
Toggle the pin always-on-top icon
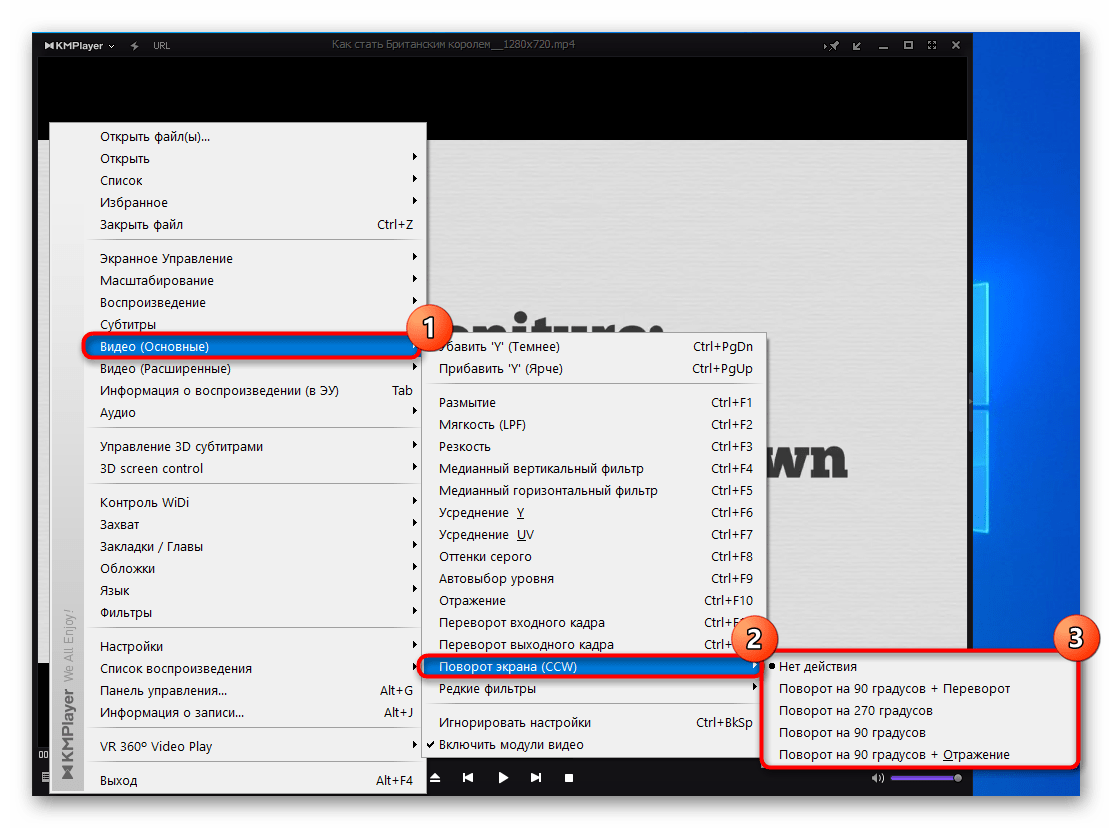pyautogui.click(x=832, y=45)
